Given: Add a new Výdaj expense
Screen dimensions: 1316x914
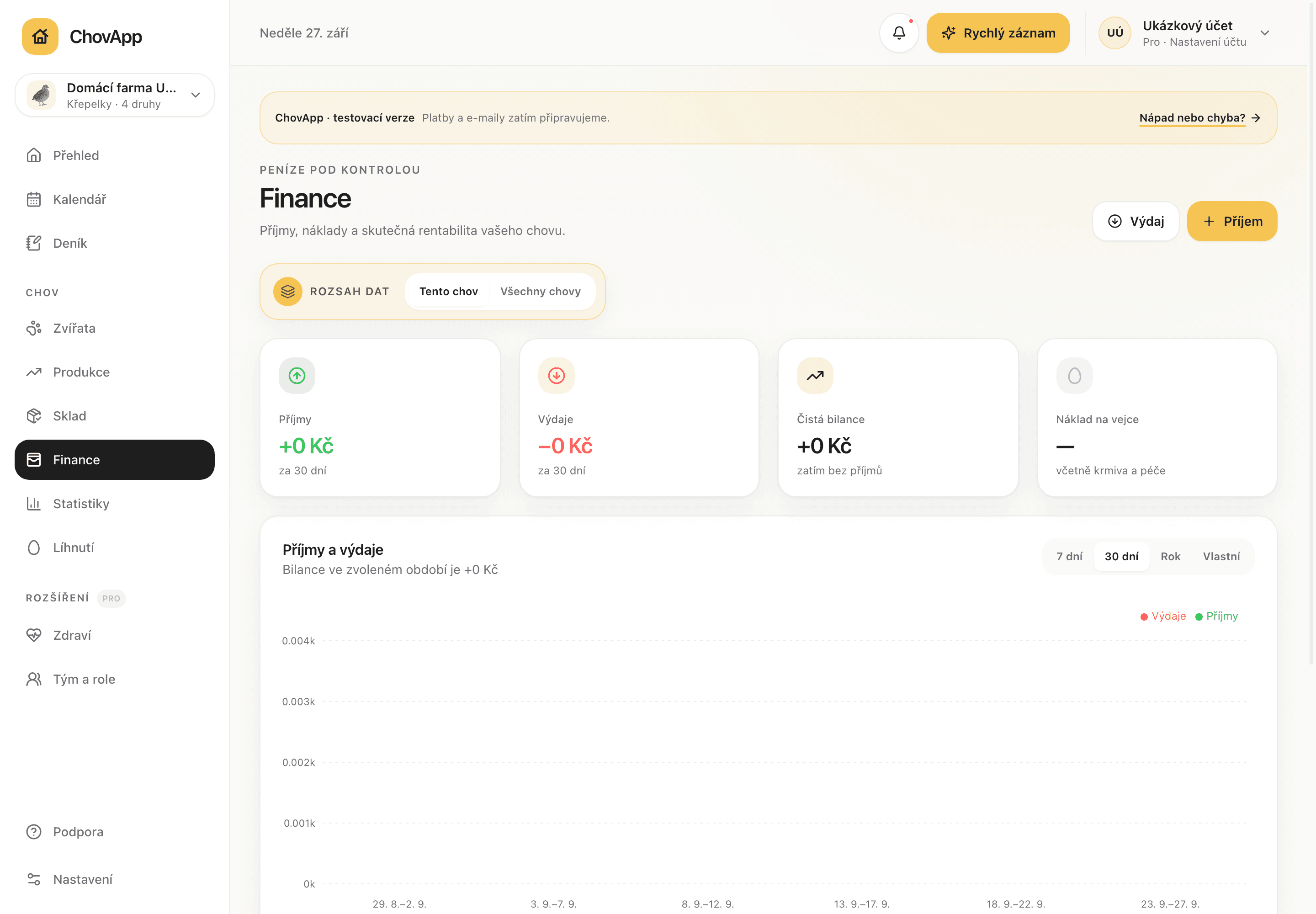Looking at the screenshot, I should (1136, 221).
